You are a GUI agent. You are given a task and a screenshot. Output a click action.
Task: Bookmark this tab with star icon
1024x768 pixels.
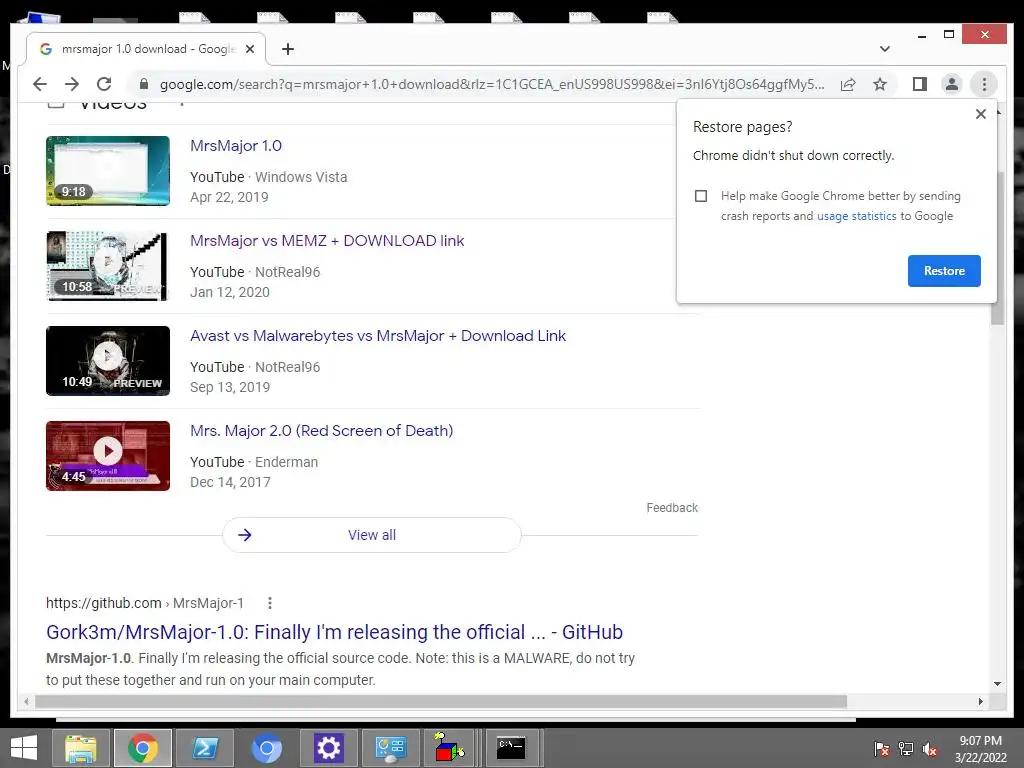pos(880,84)
